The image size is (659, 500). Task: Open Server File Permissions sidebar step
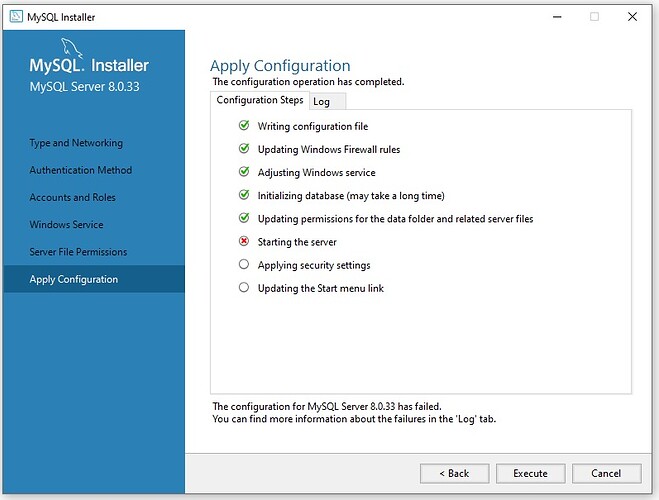(78, 252)
